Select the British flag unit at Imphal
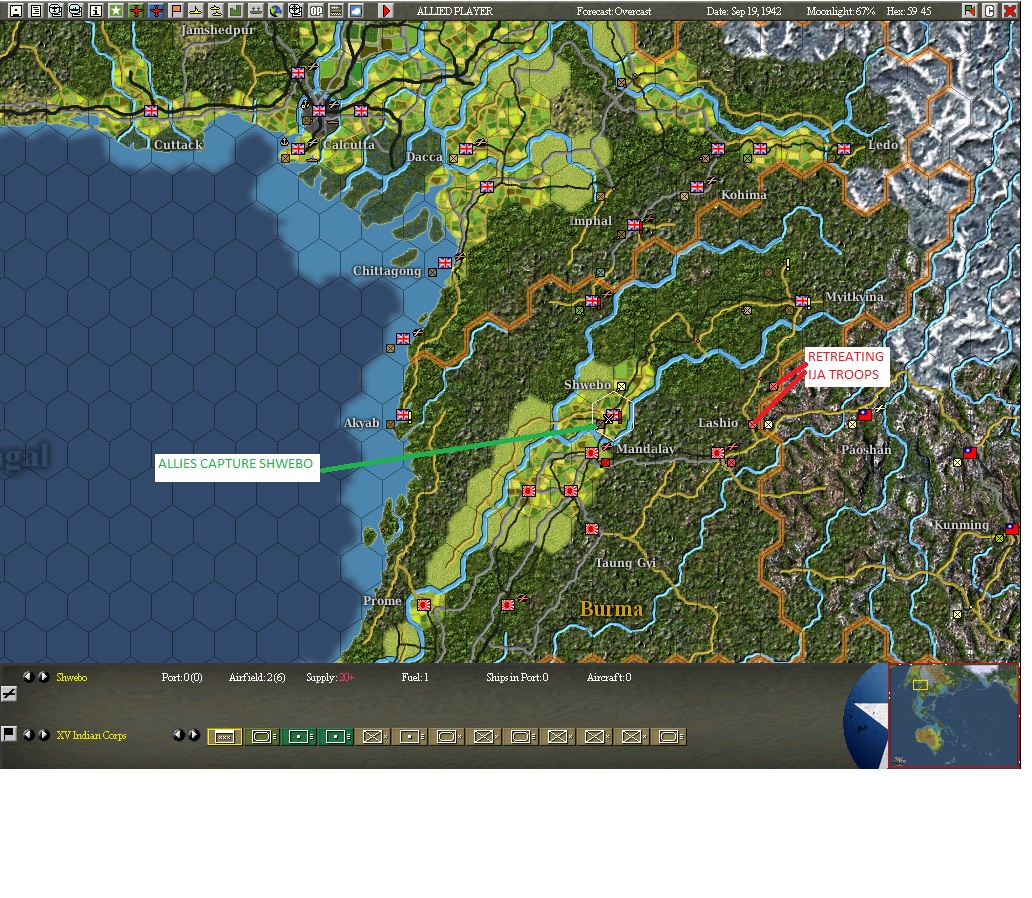This screenshot has height=898, width=1032. click(x=634, y=225)
